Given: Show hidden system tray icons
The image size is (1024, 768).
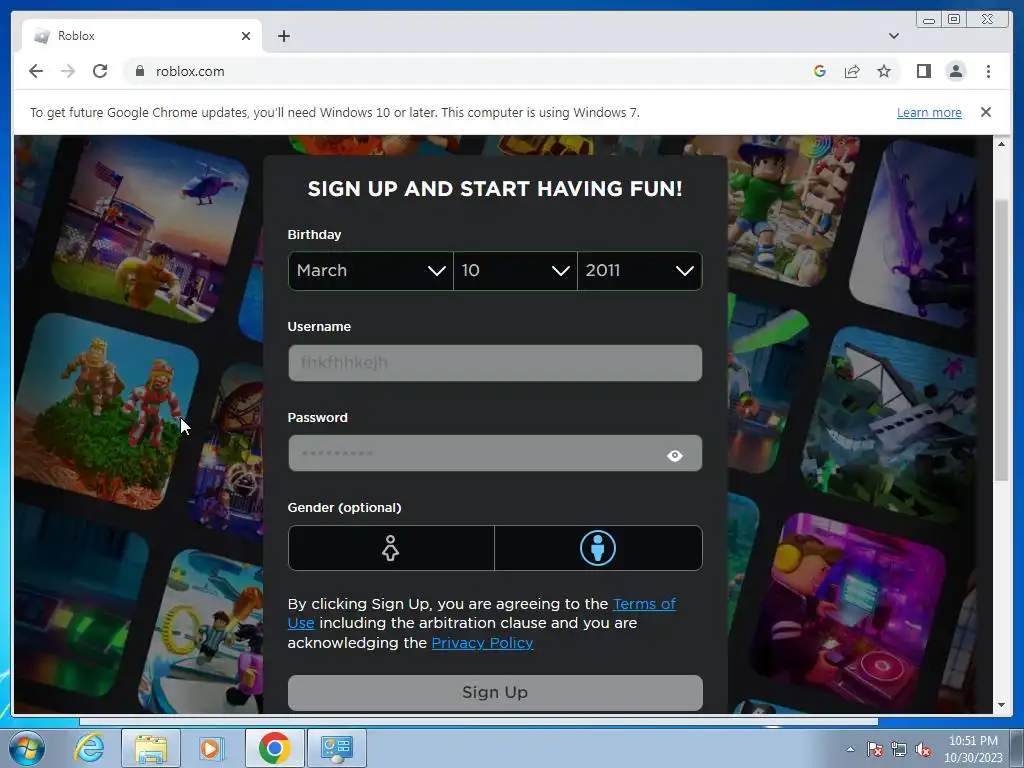Looking at the screenshot, I should (x=850, y=749).
